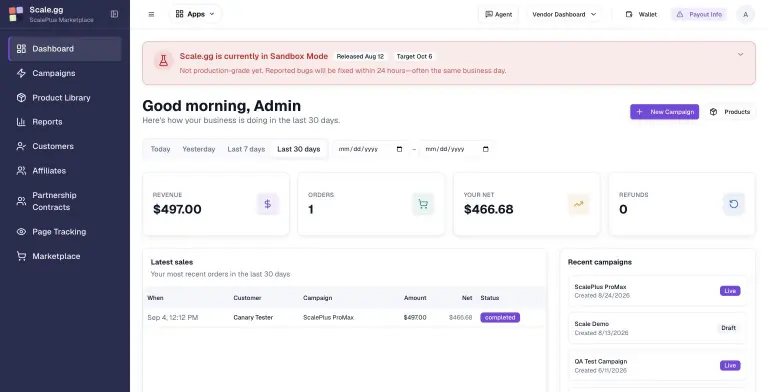This screenshot has width=768, height=392.
Task: Click the Partnership Contracts icon
Action: [21, 201]
